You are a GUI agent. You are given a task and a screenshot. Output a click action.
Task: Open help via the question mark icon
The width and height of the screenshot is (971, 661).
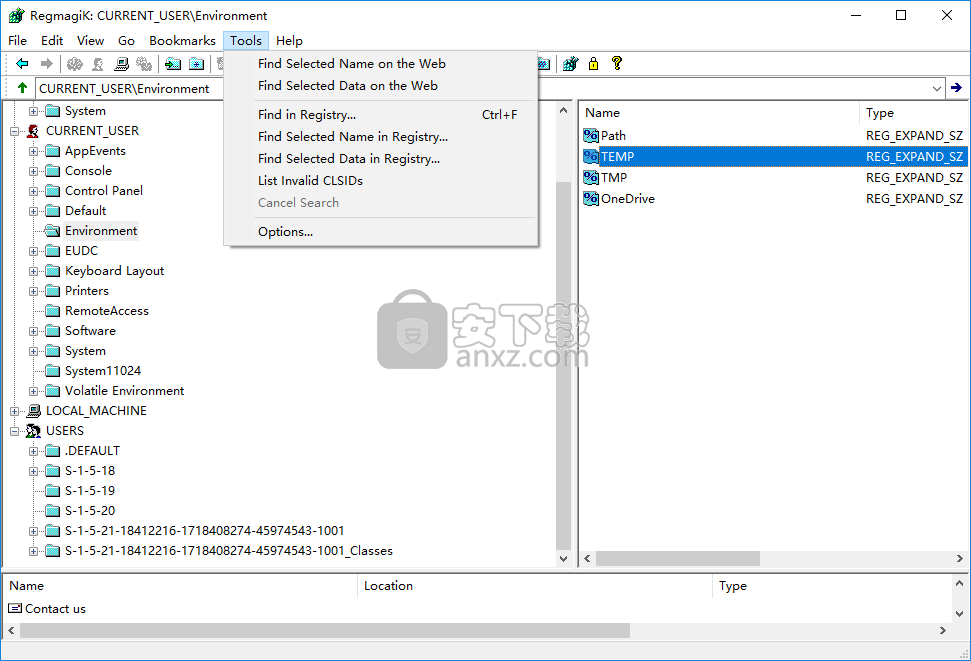617,63
